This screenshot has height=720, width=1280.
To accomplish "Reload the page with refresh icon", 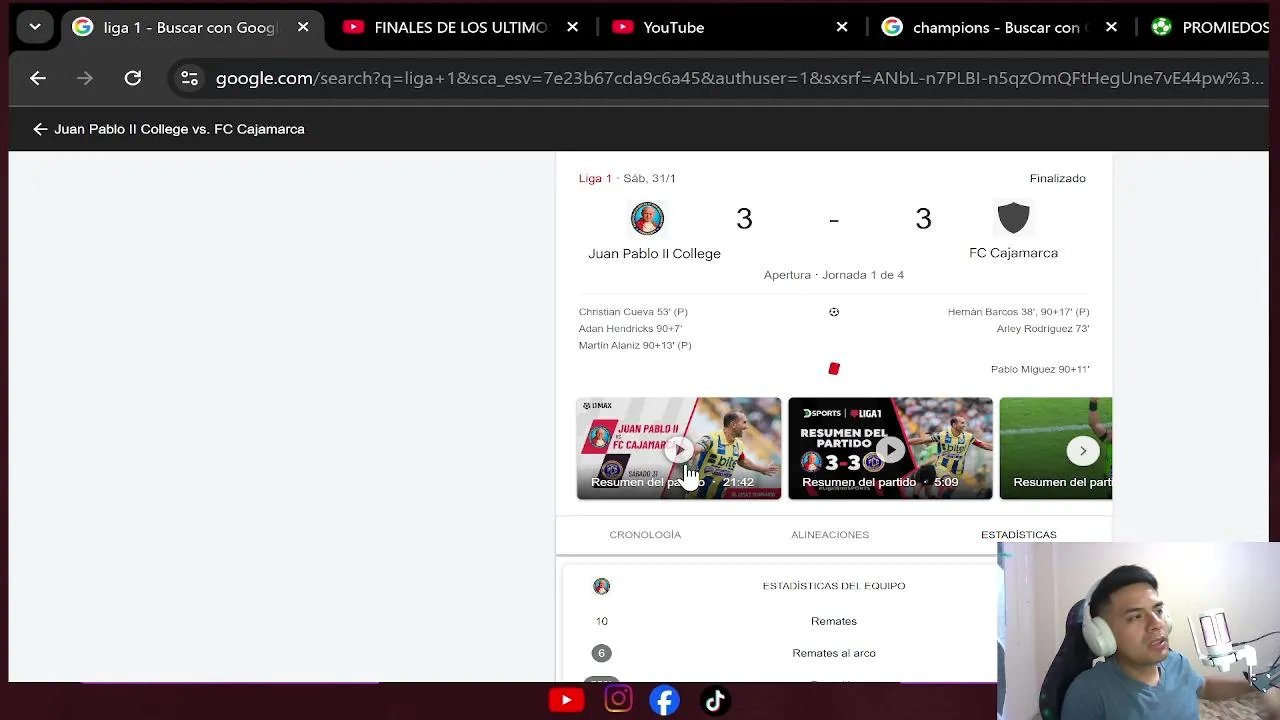I will 132,78.
